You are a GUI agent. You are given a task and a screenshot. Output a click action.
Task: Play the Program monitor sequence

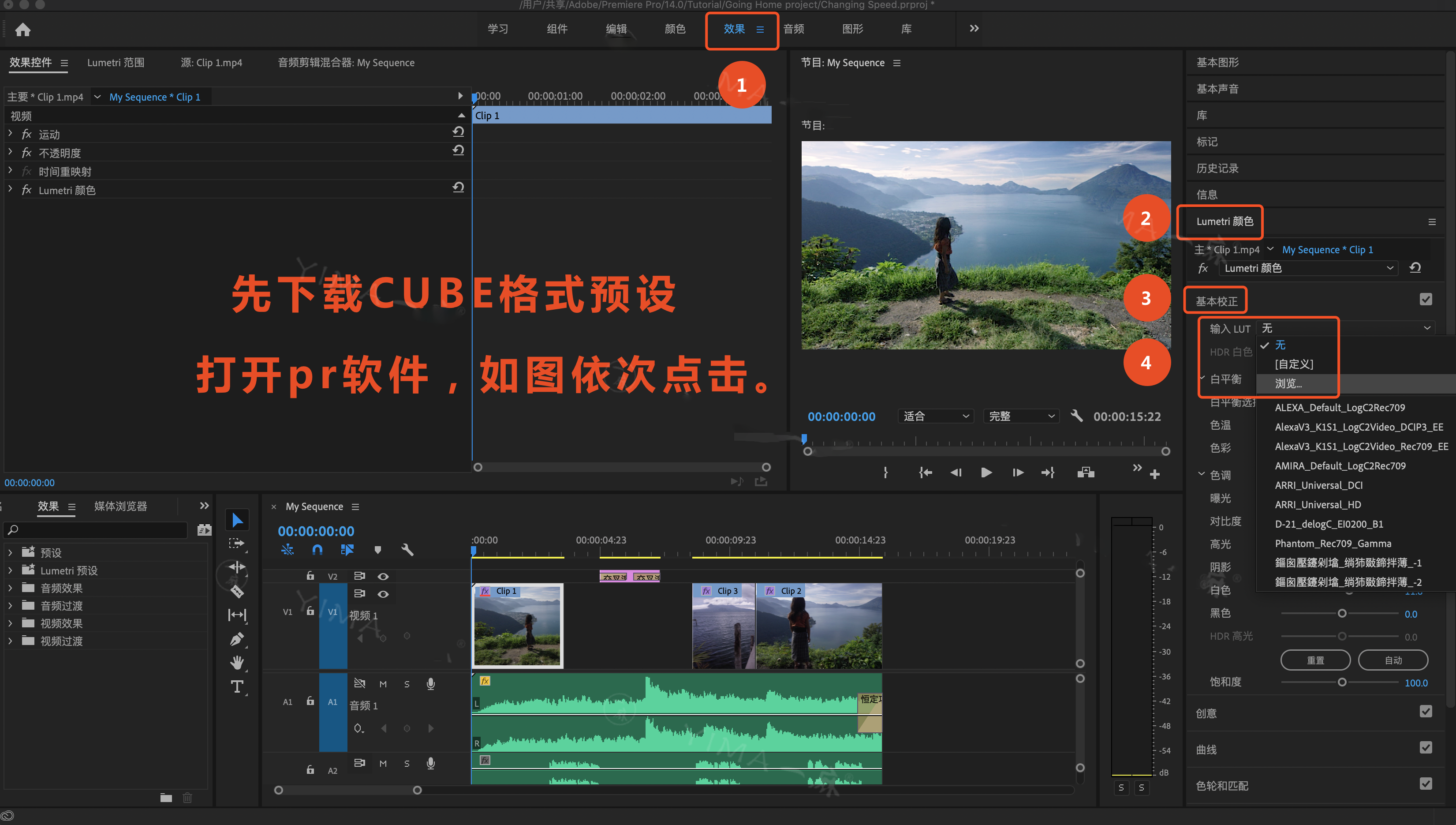(x=986, y=472)
